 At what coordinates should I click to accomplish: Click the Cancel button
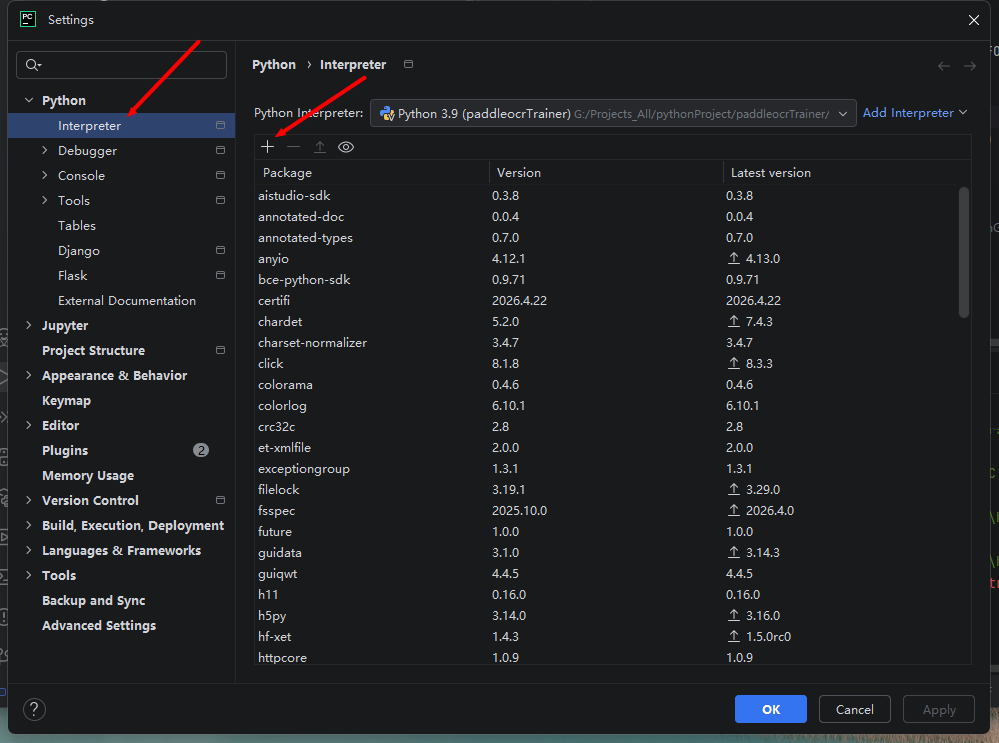854,709
